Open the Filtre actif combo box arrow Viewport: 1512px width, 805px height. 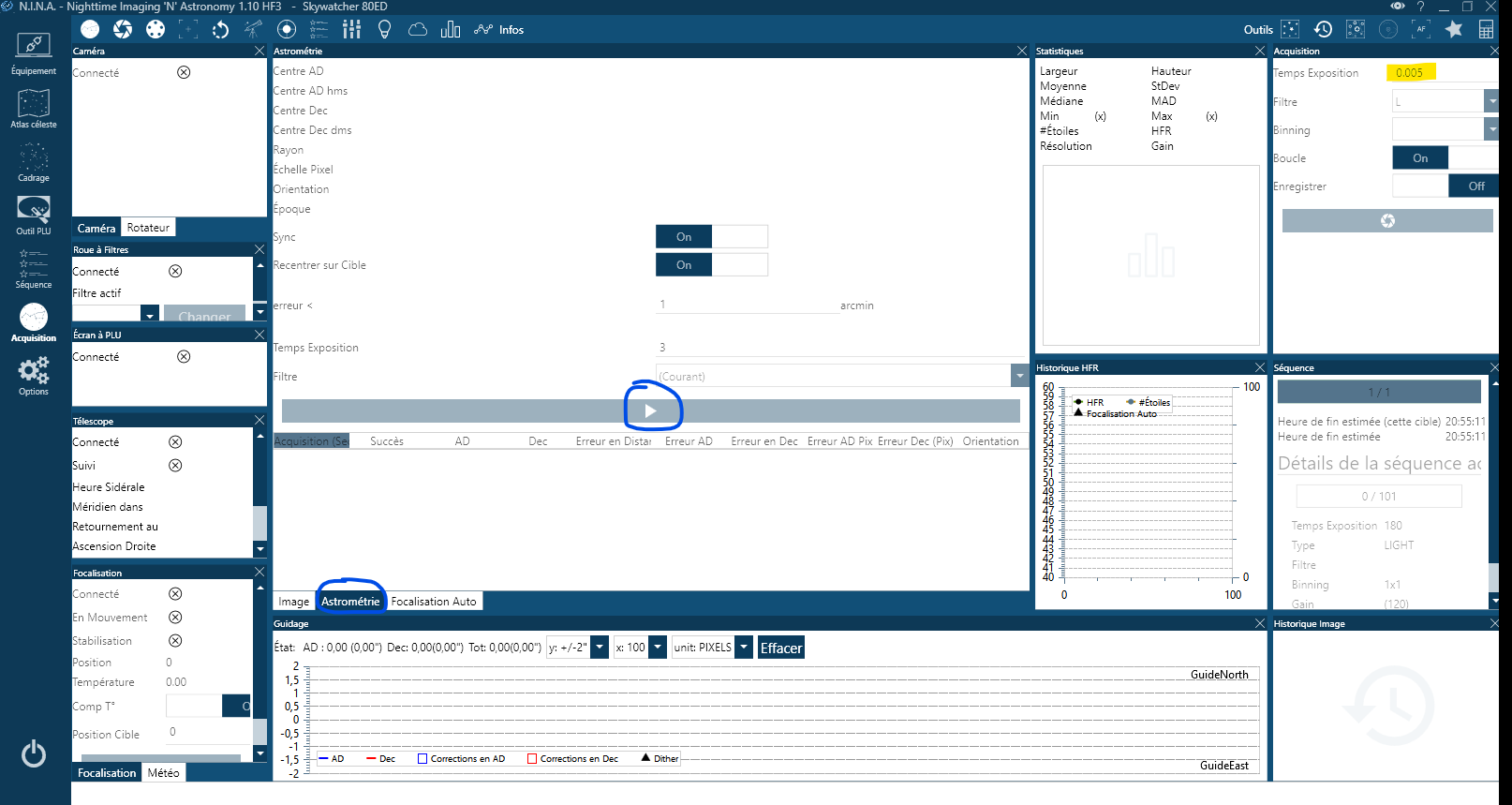pyautogui.click(x=149, y=315)
